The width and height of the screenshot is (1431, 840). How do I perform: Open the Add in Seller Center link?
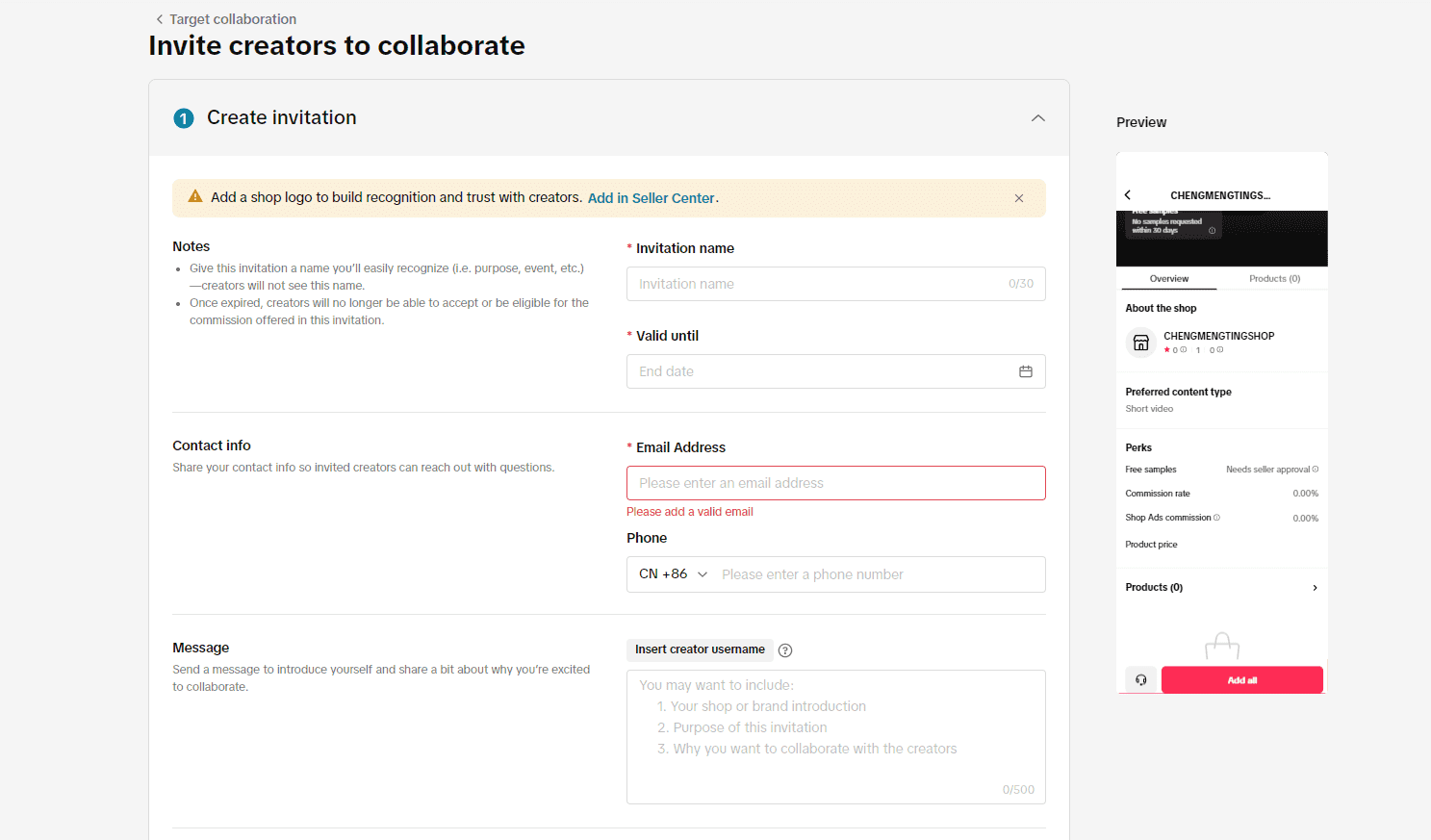651,198
